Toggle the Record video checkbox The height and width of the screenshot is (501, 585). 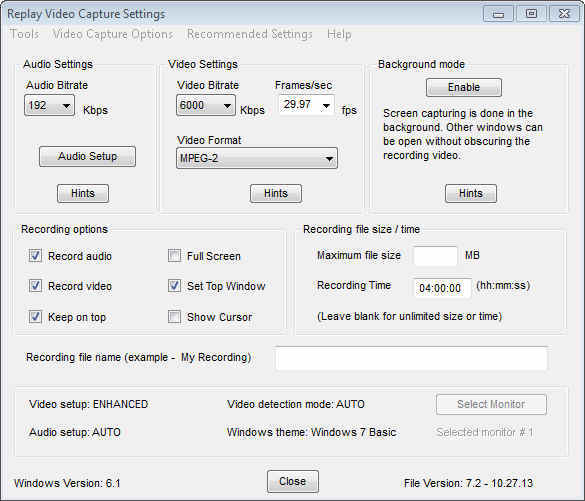coord(35,286)
